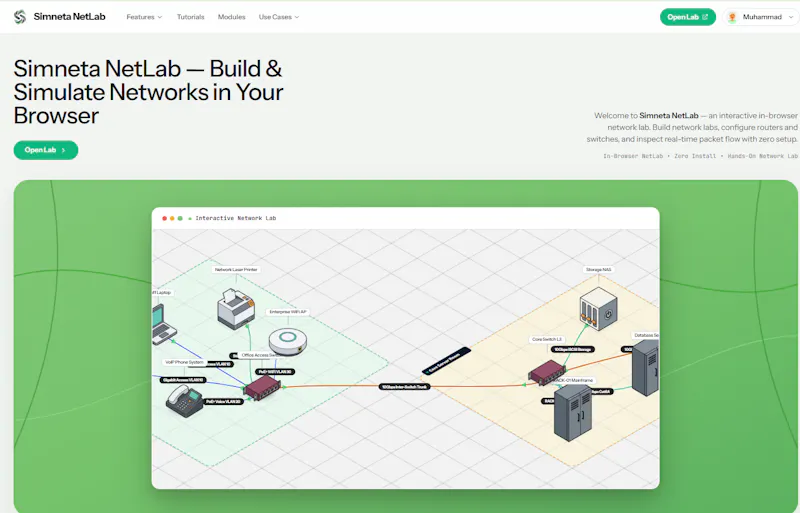Select the VoIP phone device icon
Image resolution: width=800 pixels, height=513 pixels.
tap(185, 401)
